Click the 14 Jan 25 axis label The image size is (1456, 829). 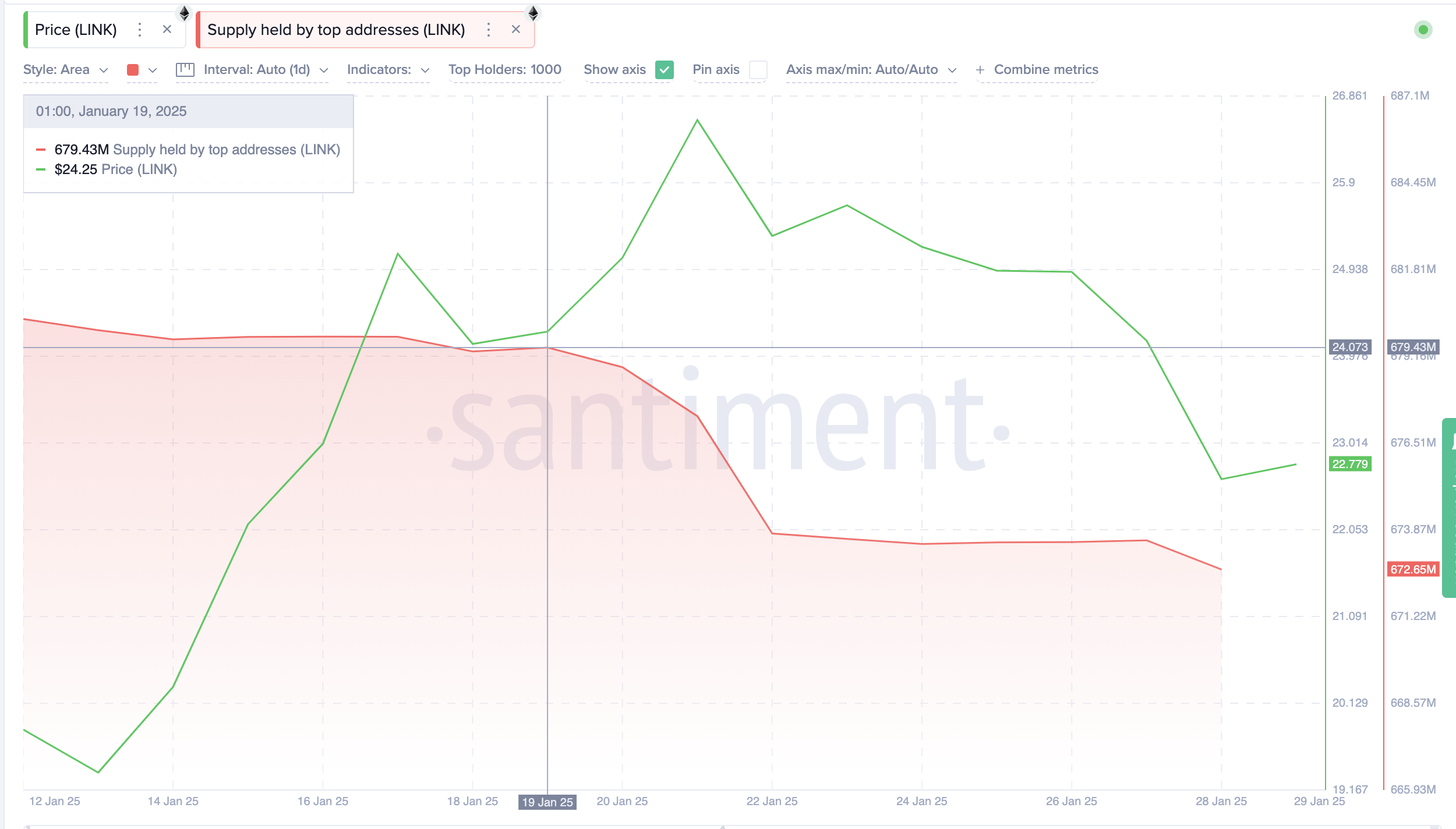click(173, 801)
